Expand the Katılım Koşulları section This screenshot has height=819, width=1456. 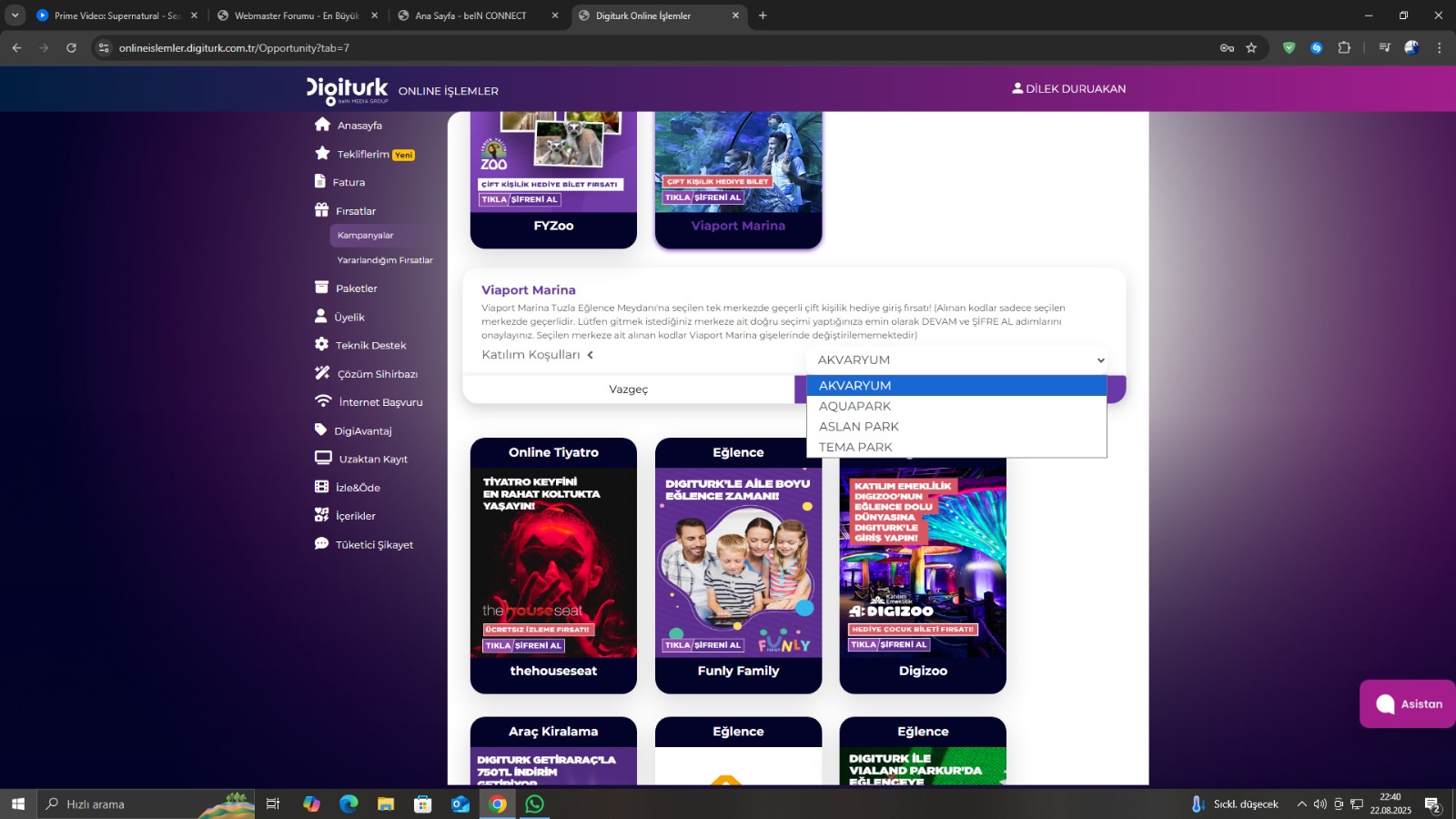(x=538, y=355)
